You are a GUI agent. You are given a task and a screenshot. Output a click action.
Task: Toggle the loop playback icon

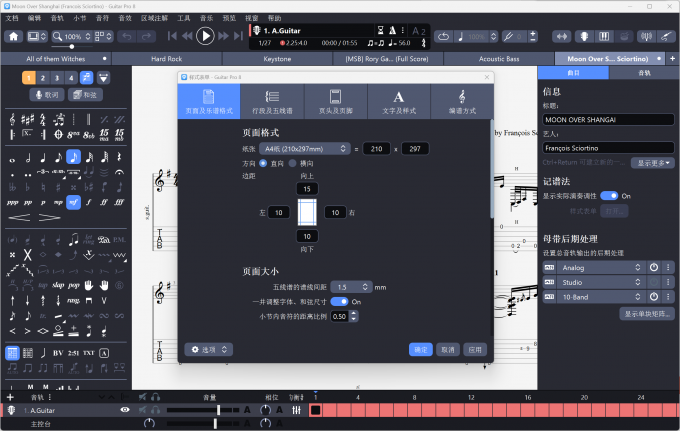(443, 36)
